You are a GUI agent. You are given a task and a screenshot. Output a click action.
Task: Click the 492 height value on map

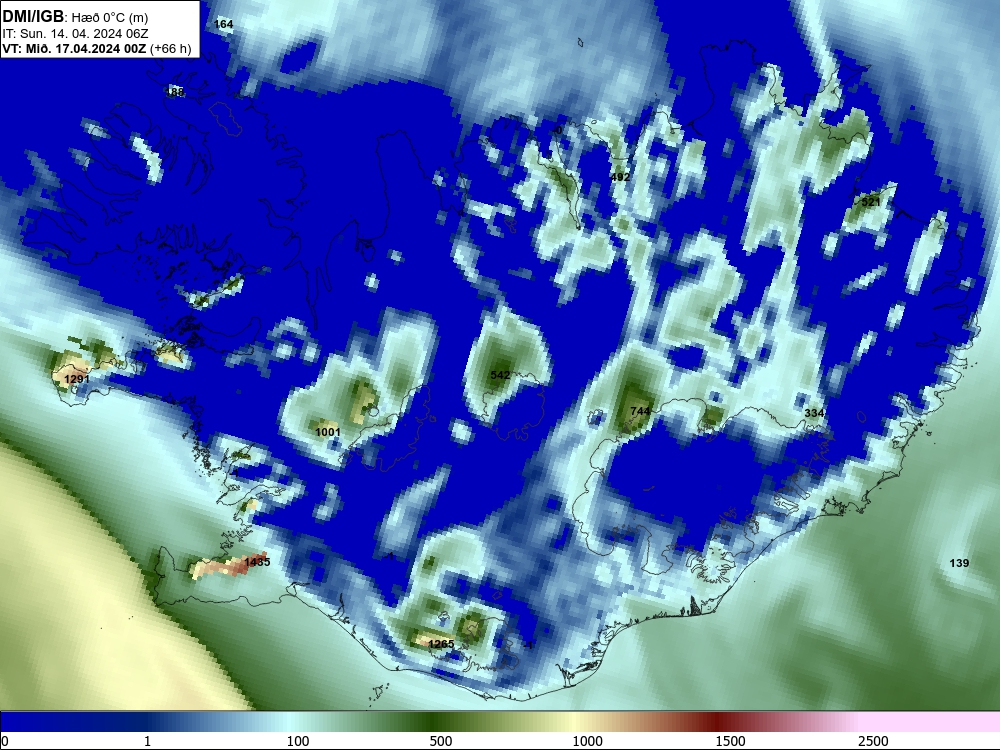620,177
